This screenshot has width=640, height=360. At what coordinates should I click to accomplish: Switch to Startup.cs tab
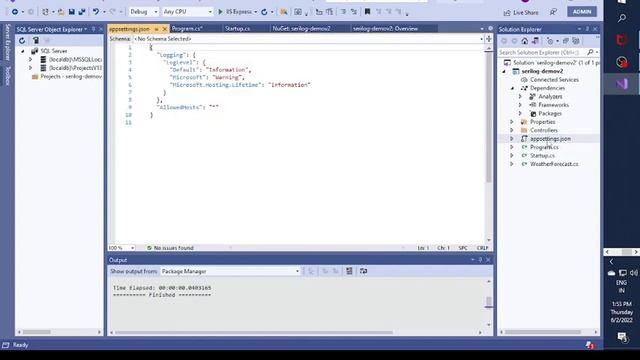point(238,29)
